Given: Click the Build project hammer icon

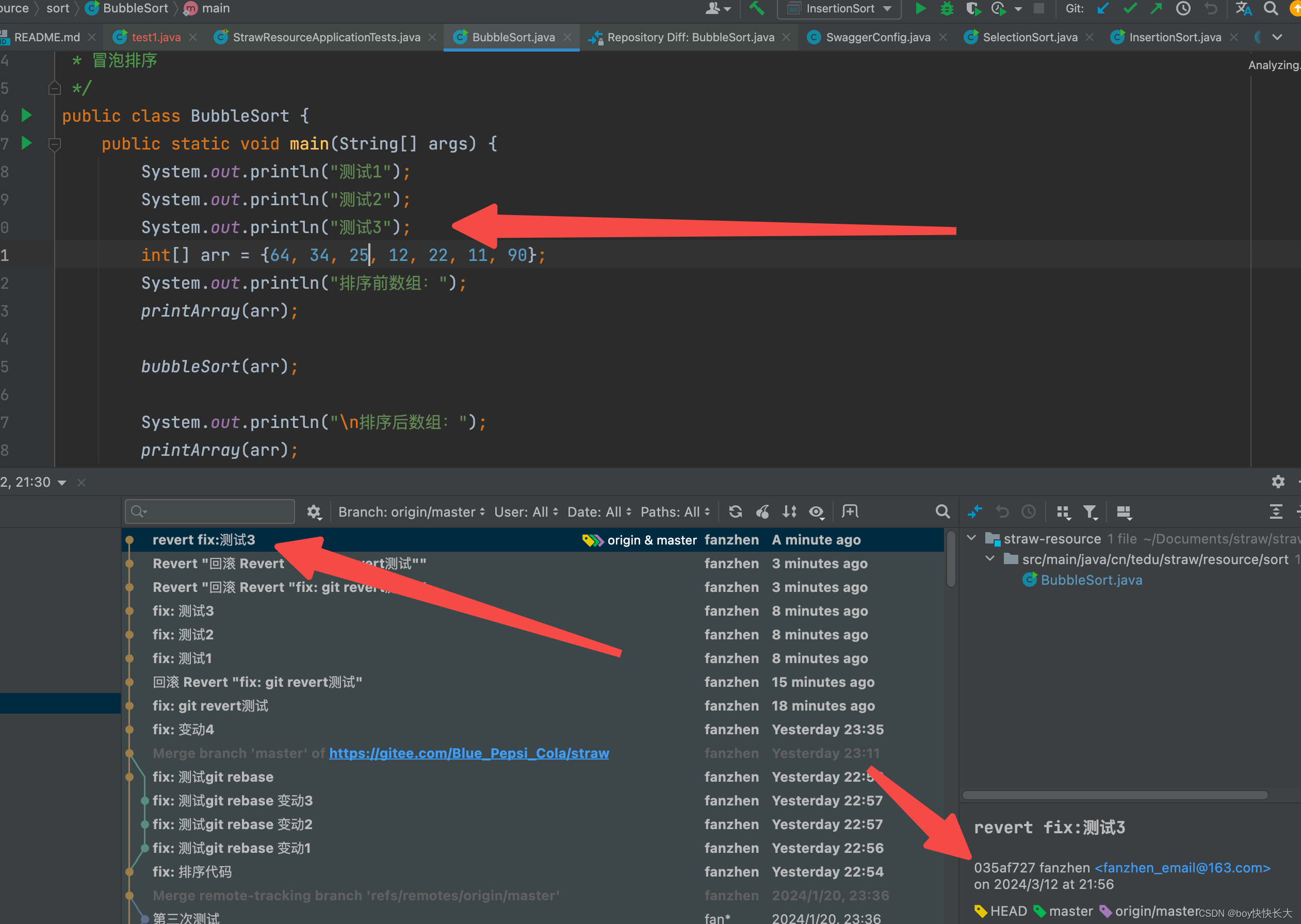Looking at the screenshot, I should (x=756, y=9).
